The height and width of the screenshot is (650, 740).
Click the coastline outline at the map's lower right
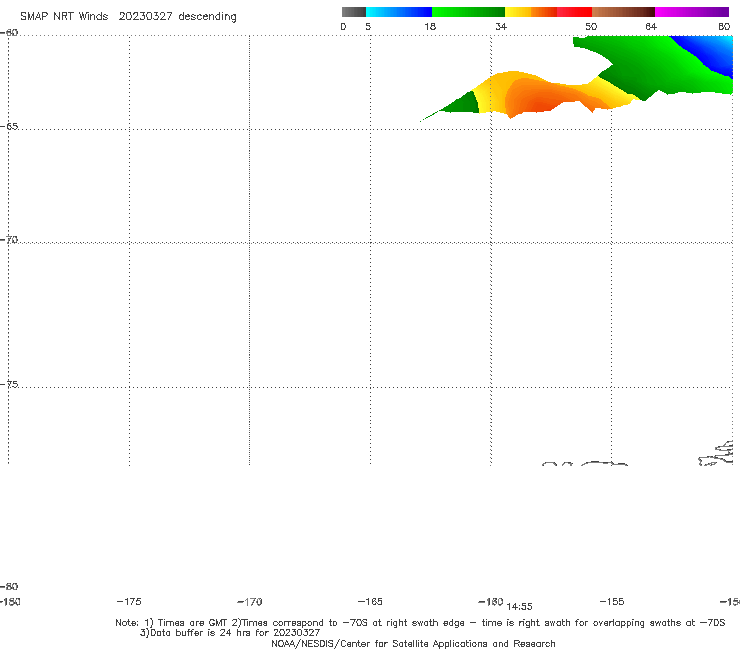716,454
